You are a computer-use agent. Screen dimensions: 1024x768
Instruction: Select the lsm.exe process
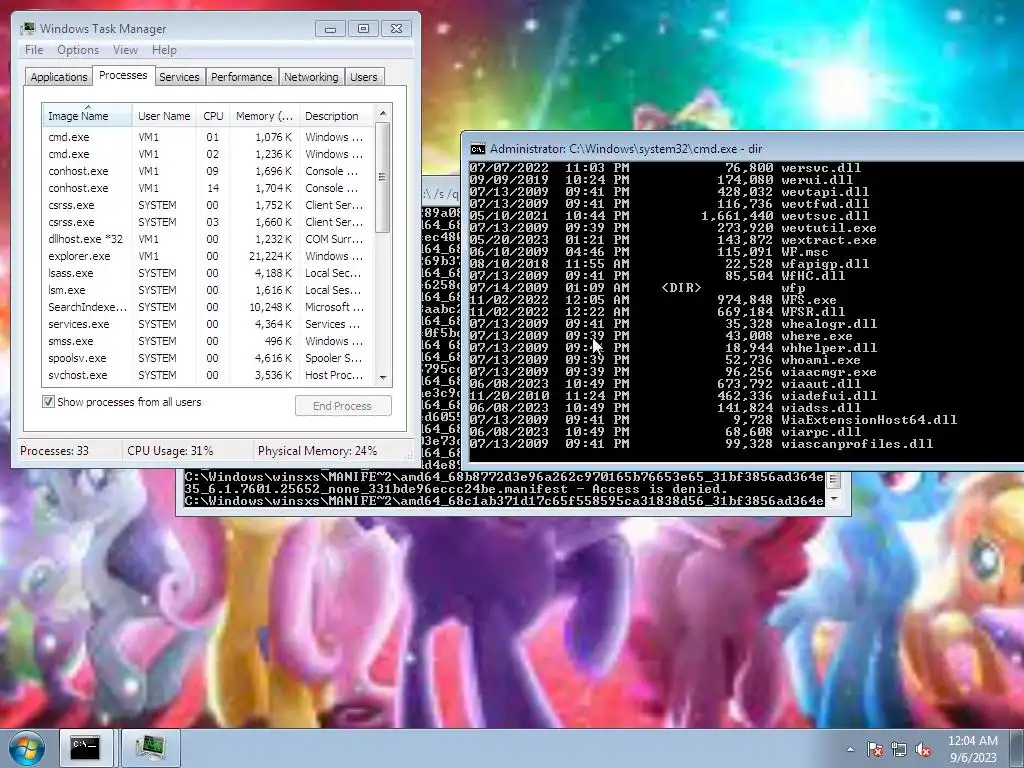click(208, 290)
